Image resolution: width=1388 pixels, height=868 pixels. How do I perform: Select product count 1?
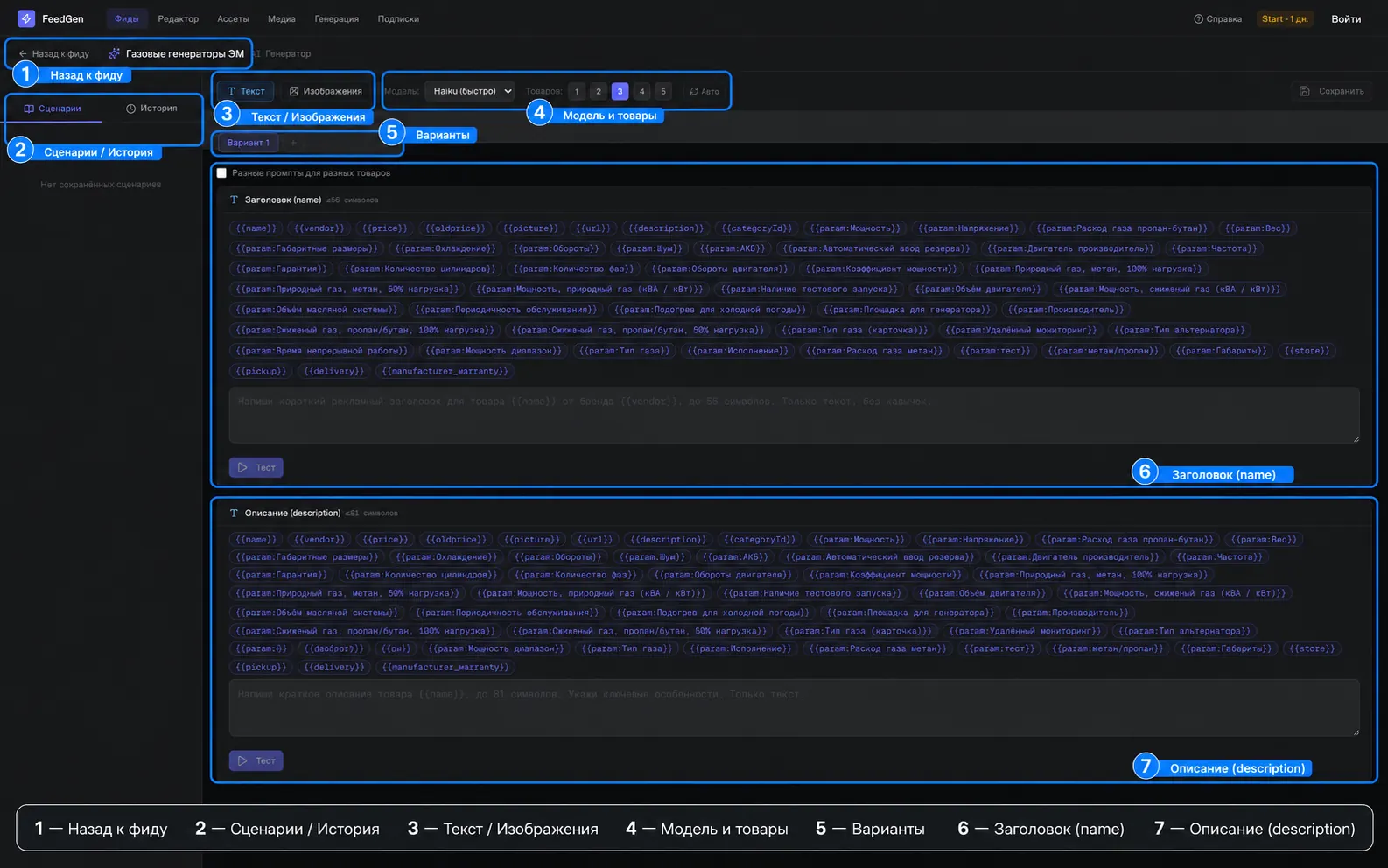pyautogui.click(x=577, y=91)
